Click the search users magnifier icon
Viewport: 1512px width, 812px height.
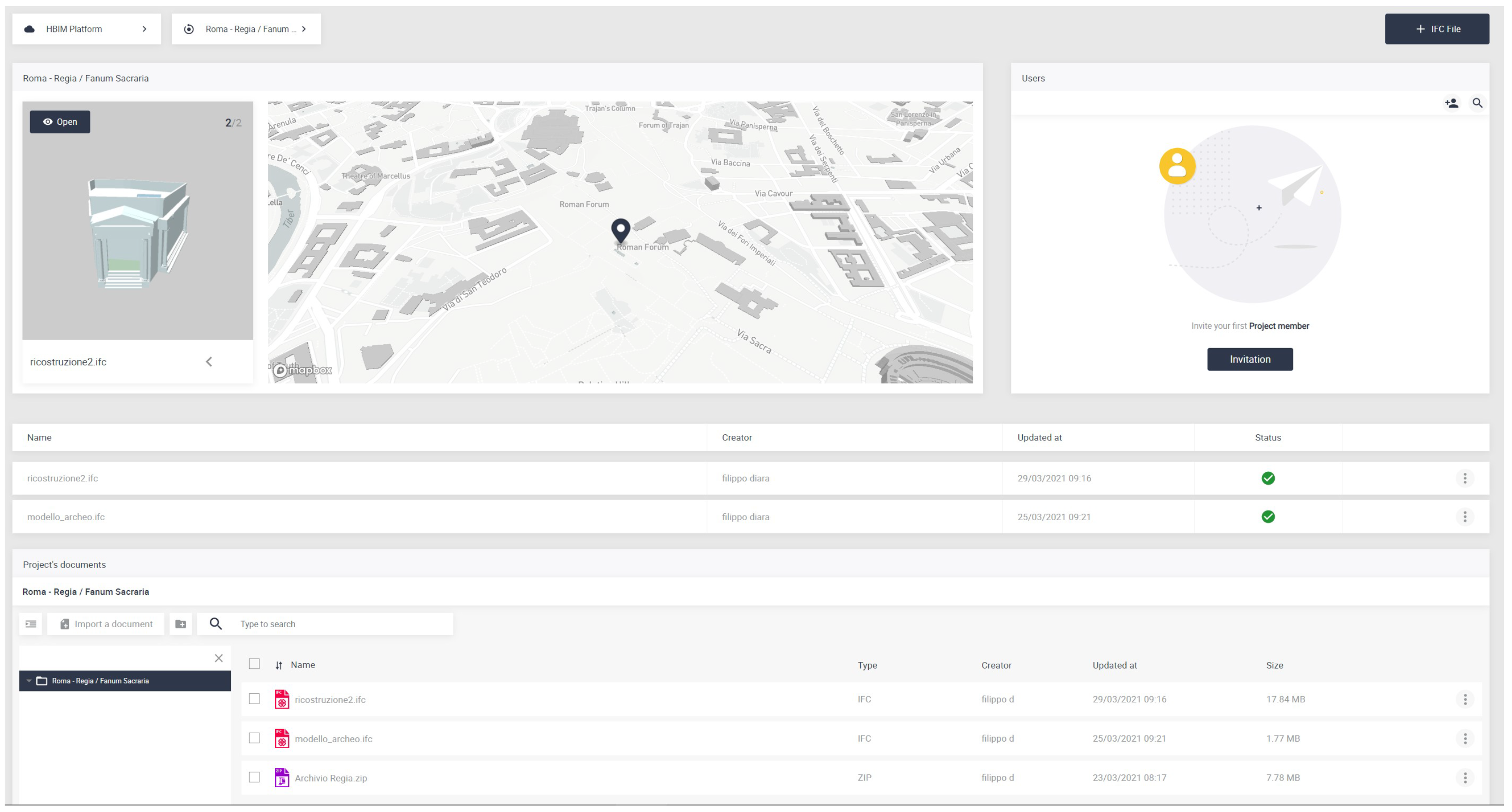(x=1477, y=103)
